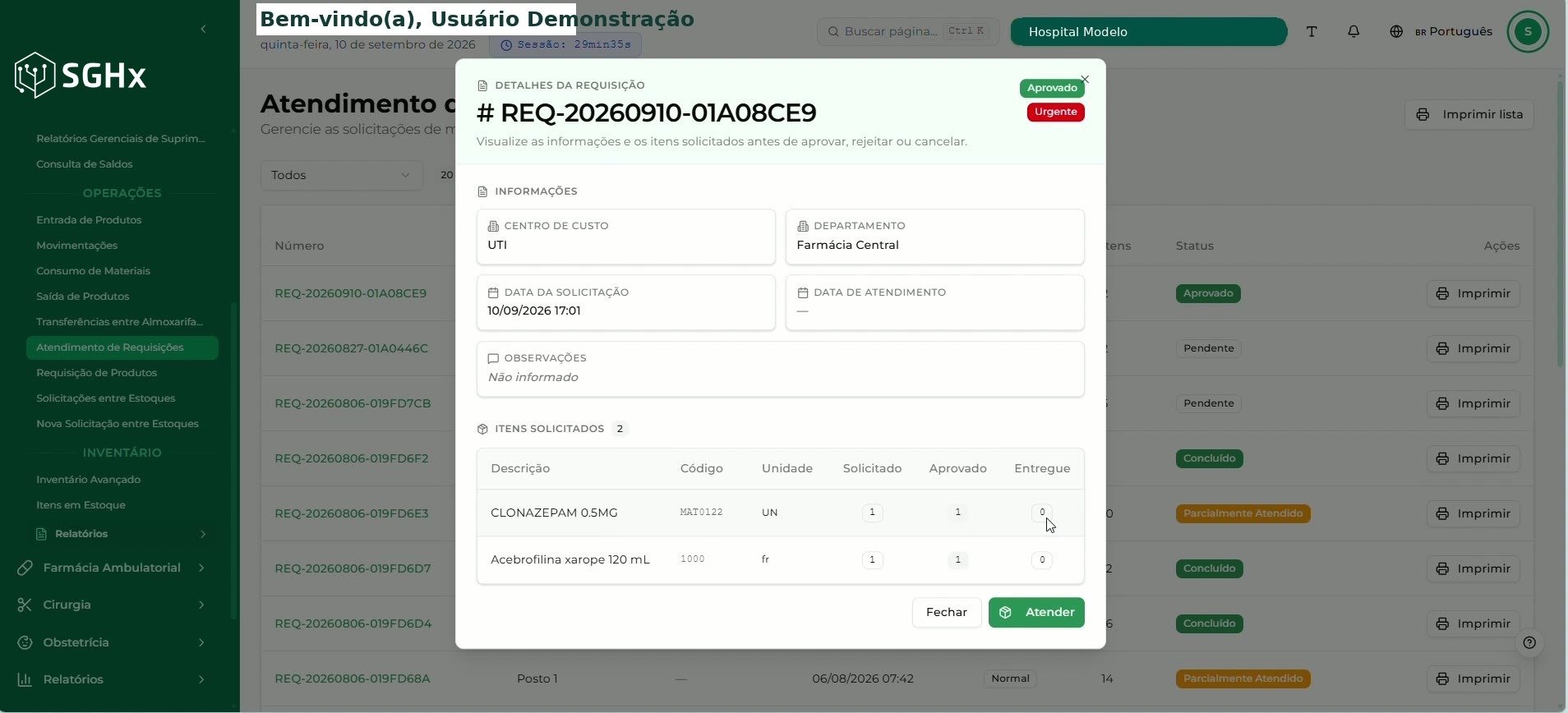Click the Detalhes da Requisição document icon
The height and width of the screenshot is (713, 1568).
(x=482, y=85)
